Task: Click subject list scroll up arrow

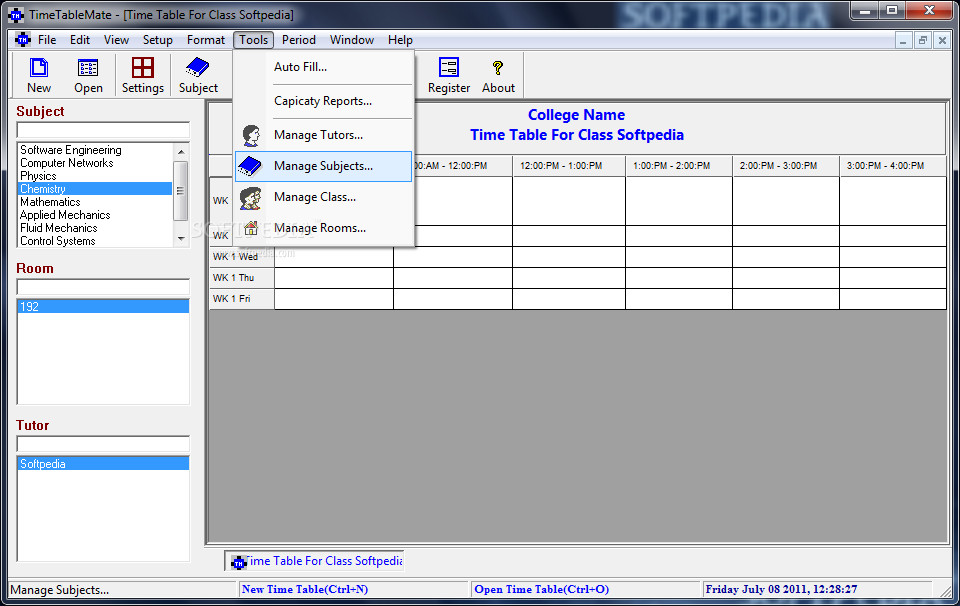Action: (181, 151)
